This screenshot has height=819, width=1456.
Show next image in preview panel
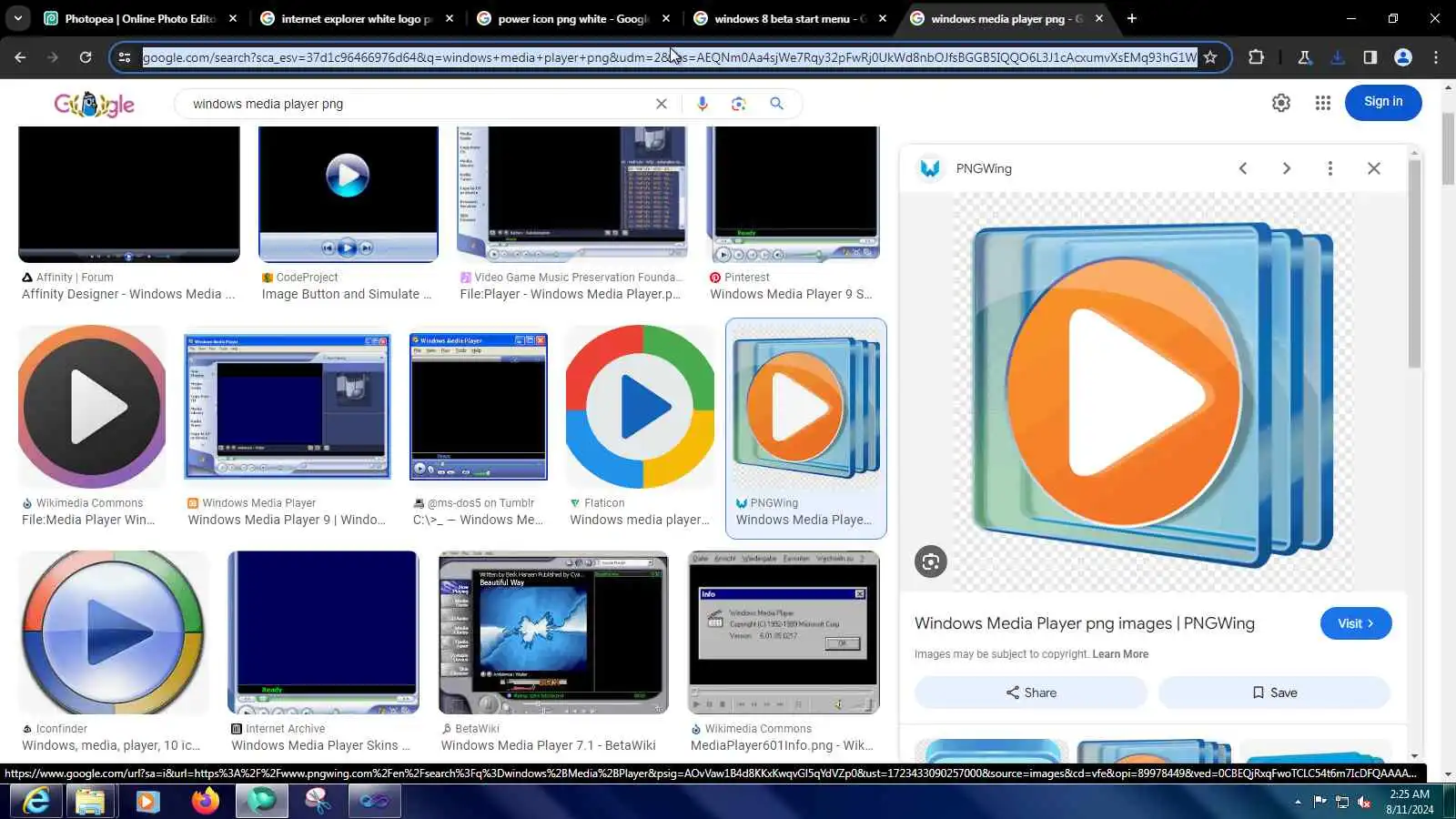(x=1287, y=168)
